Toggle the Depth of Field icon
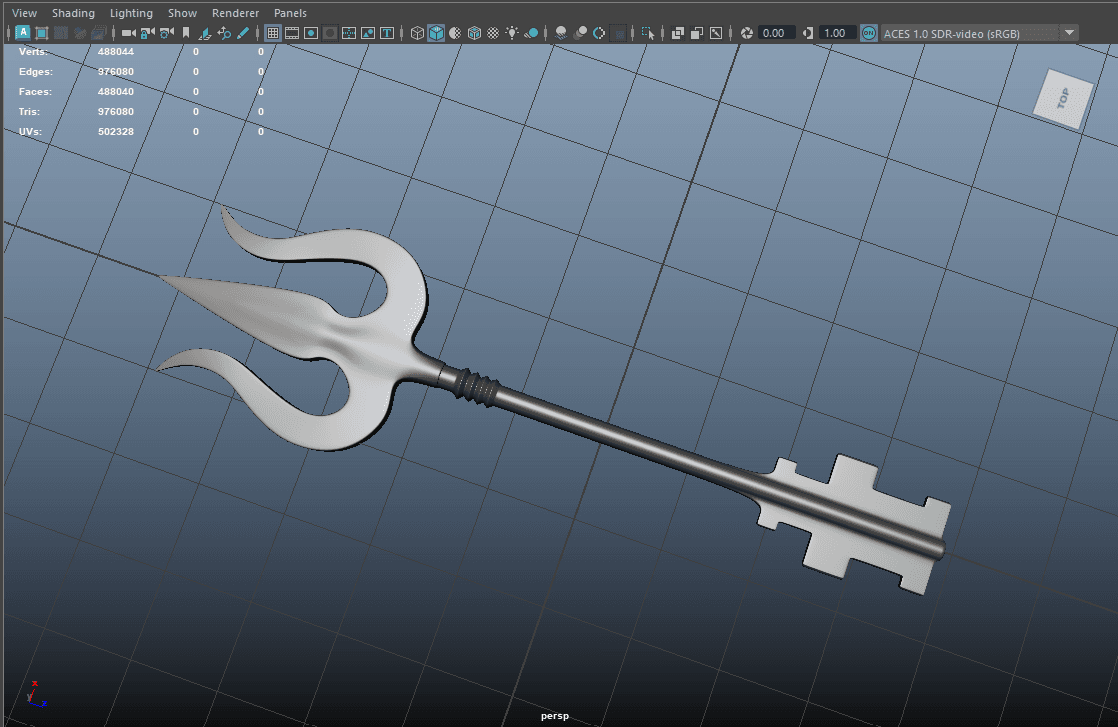The height and width of the screenshot is (727, 1118). pyautogui.click(x=618, y=33)
